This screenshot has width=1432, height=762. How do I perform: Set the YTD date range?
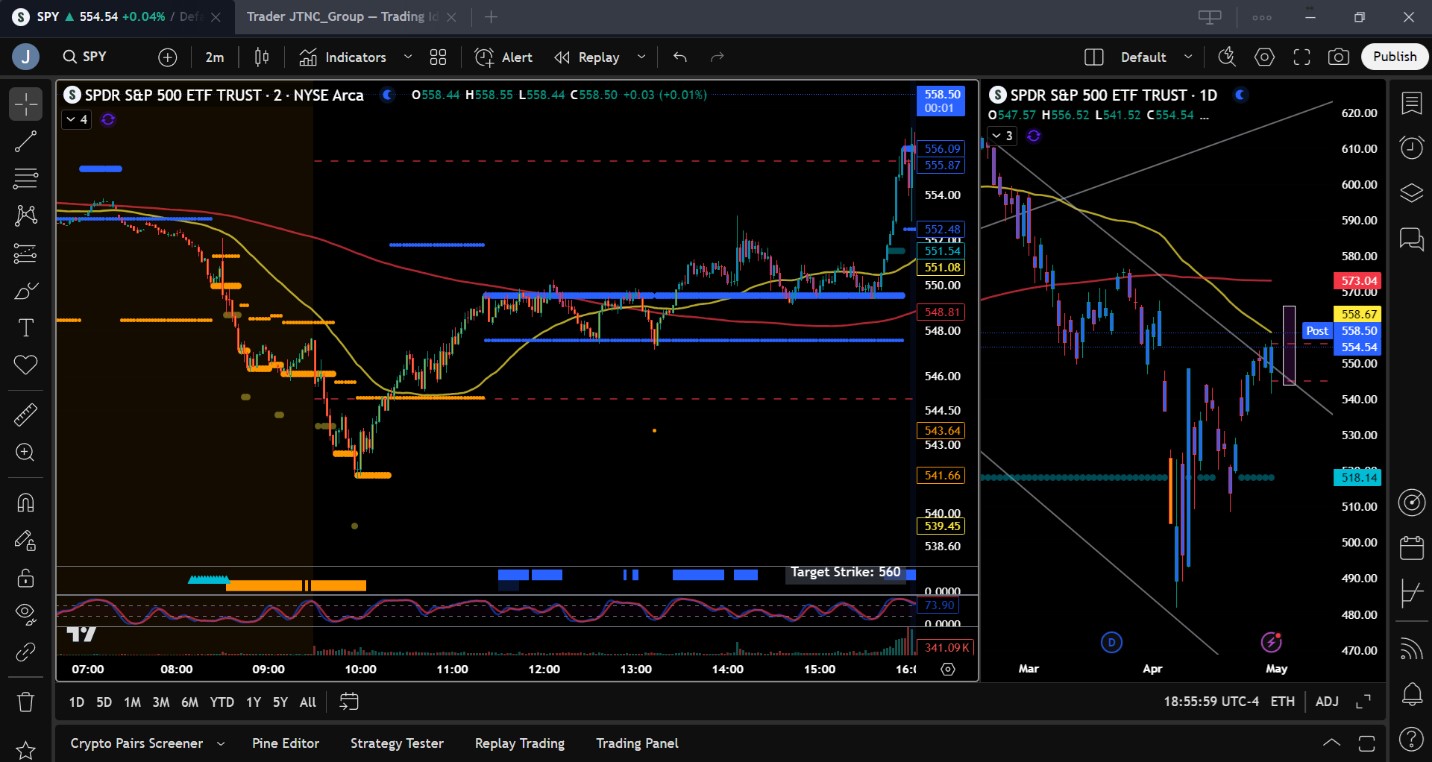click(222, 702)
